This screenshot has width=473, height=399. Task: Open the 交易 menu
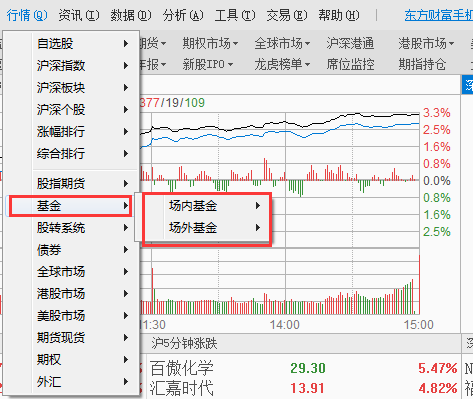click(287, 15)
